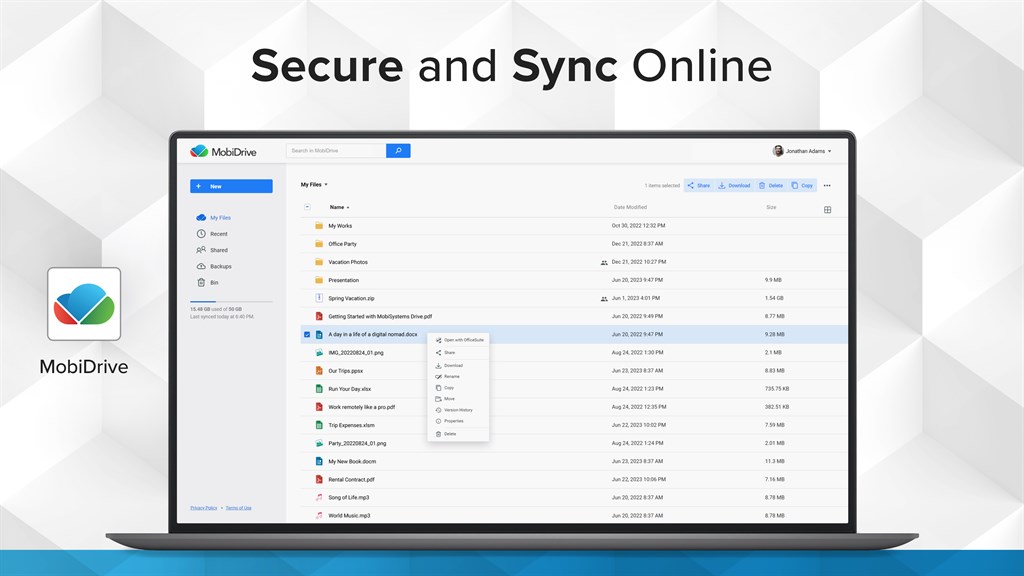This screenshot has height=576, width=1024.
Task: Select My New Book.docm file name
Action: click(352, 461)
